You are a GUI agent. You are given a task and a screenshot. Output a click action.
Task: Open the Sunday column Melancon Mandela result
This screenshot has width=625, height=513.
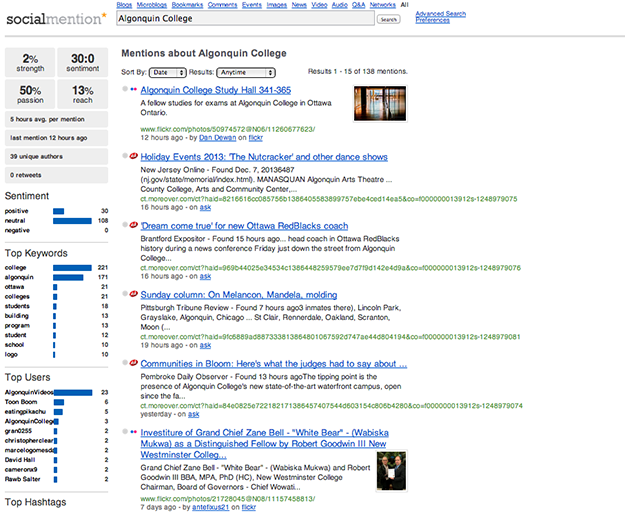click(x=239, y=295)
